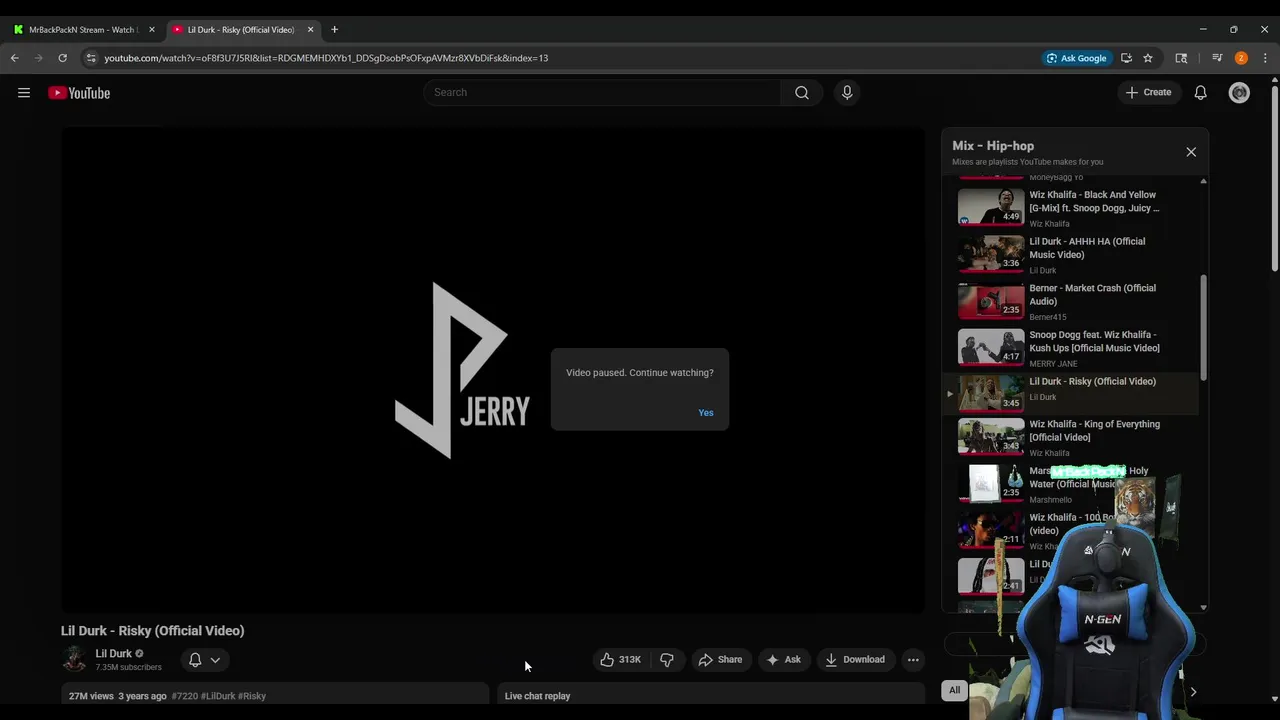The width and height of the screenshot is (1280, 720).
Task: Click the Create button
Action: pos(1148,92)
